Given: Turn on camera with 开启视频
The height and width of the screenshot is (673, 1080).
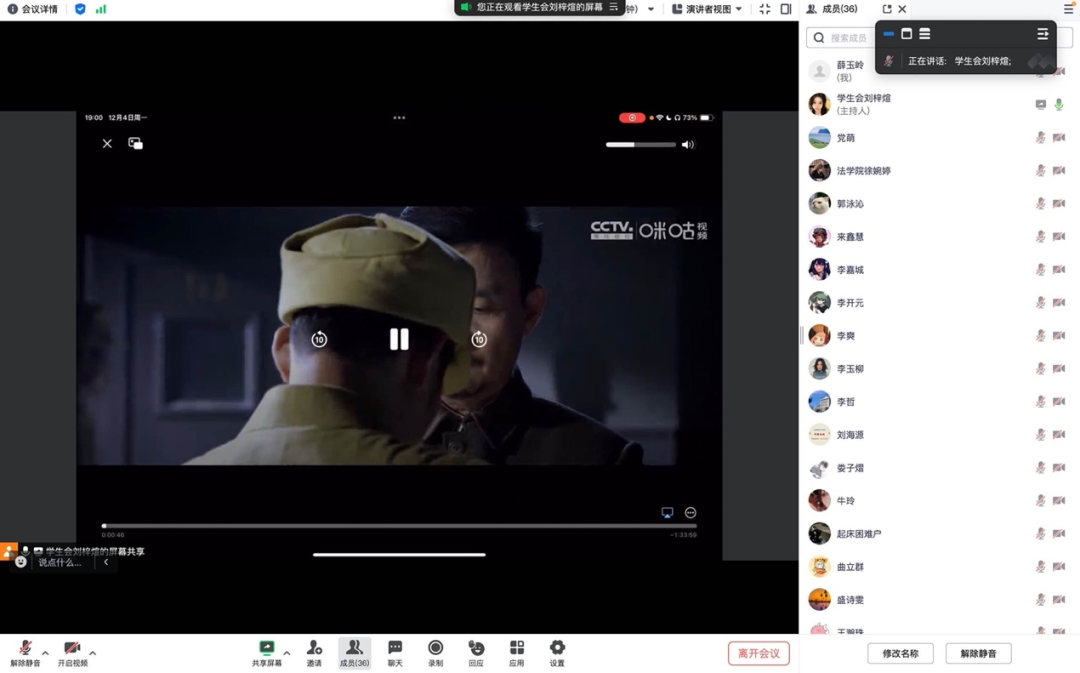Looking at the screenshot, I should coord(72,650).
